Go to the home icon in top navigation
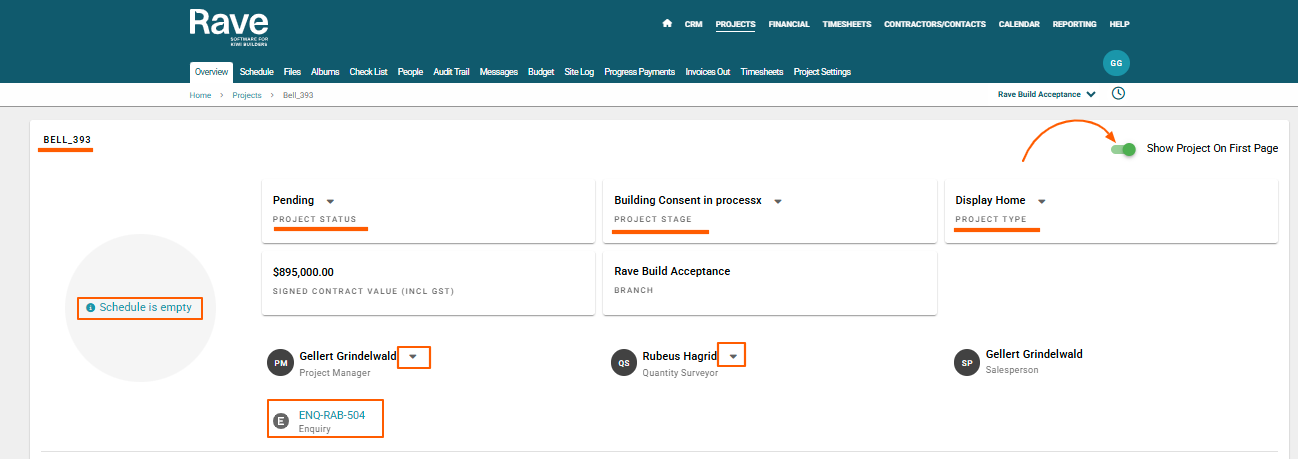1298x459 pixels. (667, 23)
